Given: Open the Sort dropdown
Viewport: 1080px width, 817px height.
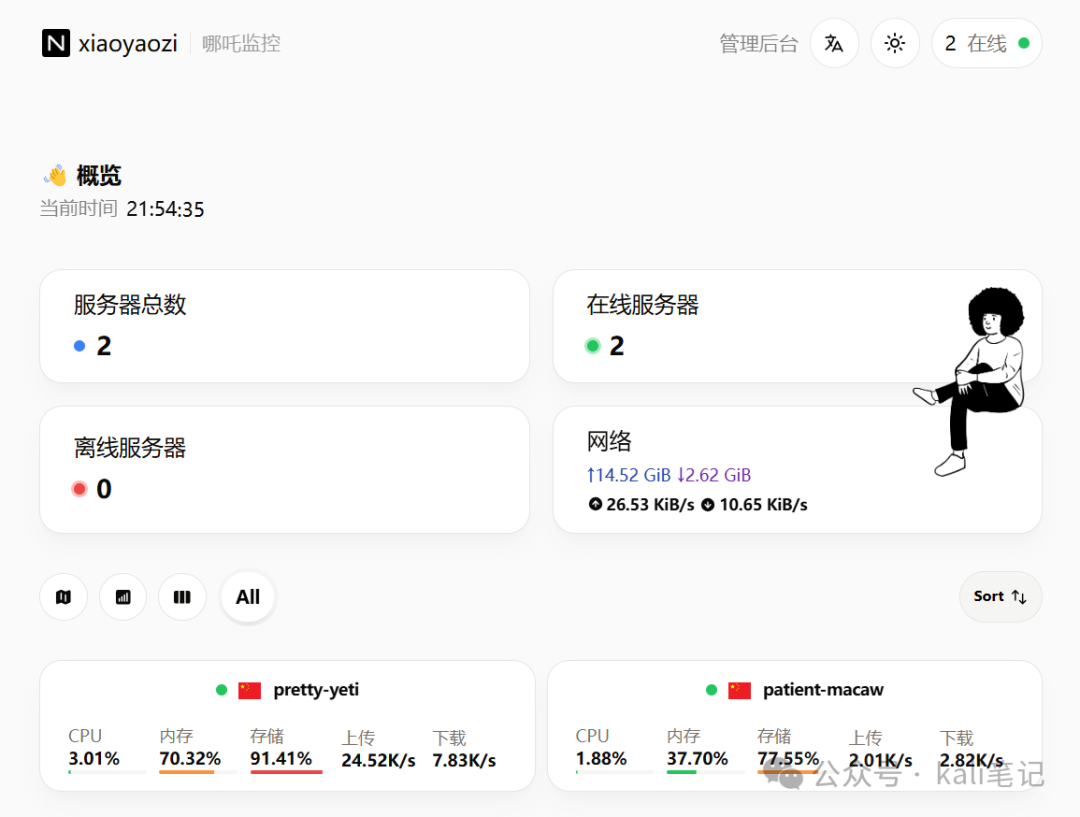Looking at the screenshot, I should click(1000, 597).
